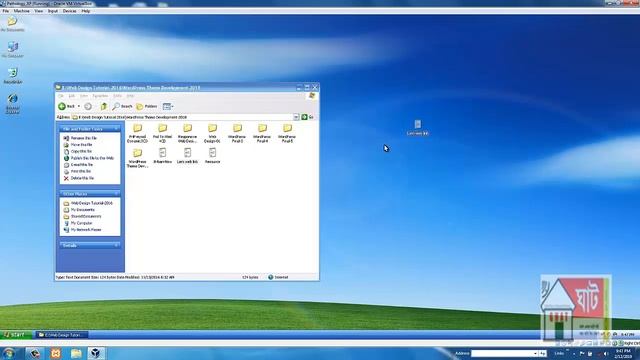Select the Resource text file

coord(212,156)
